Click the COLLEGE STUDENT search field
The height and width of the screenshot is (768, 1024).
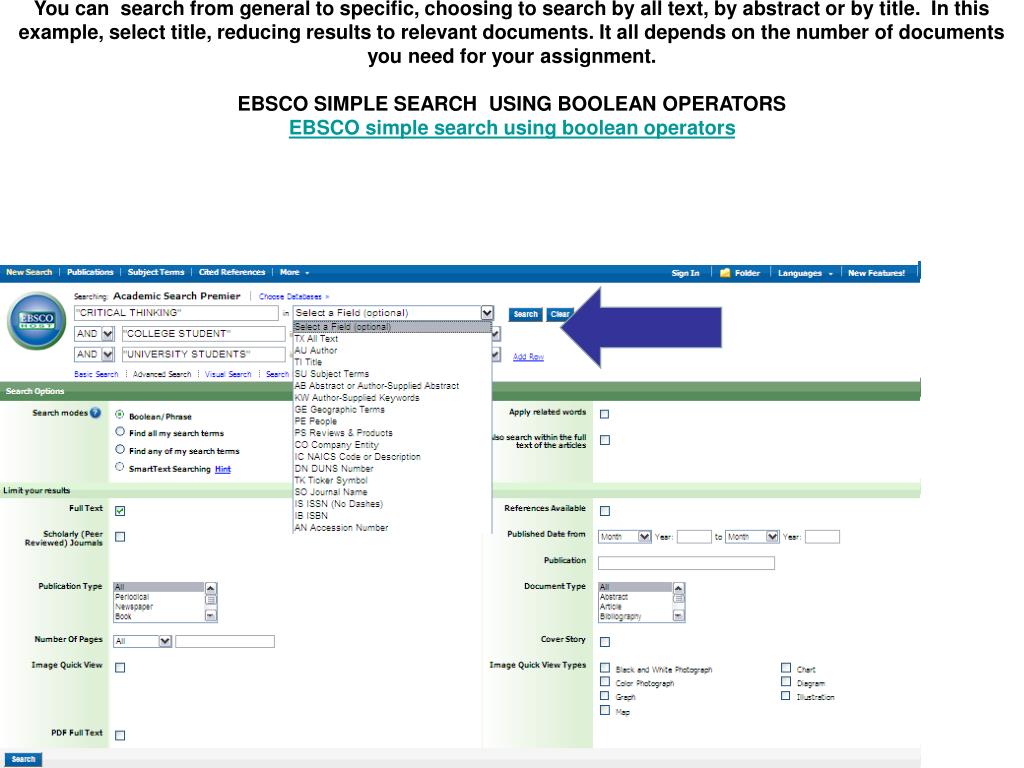point(204,334)
